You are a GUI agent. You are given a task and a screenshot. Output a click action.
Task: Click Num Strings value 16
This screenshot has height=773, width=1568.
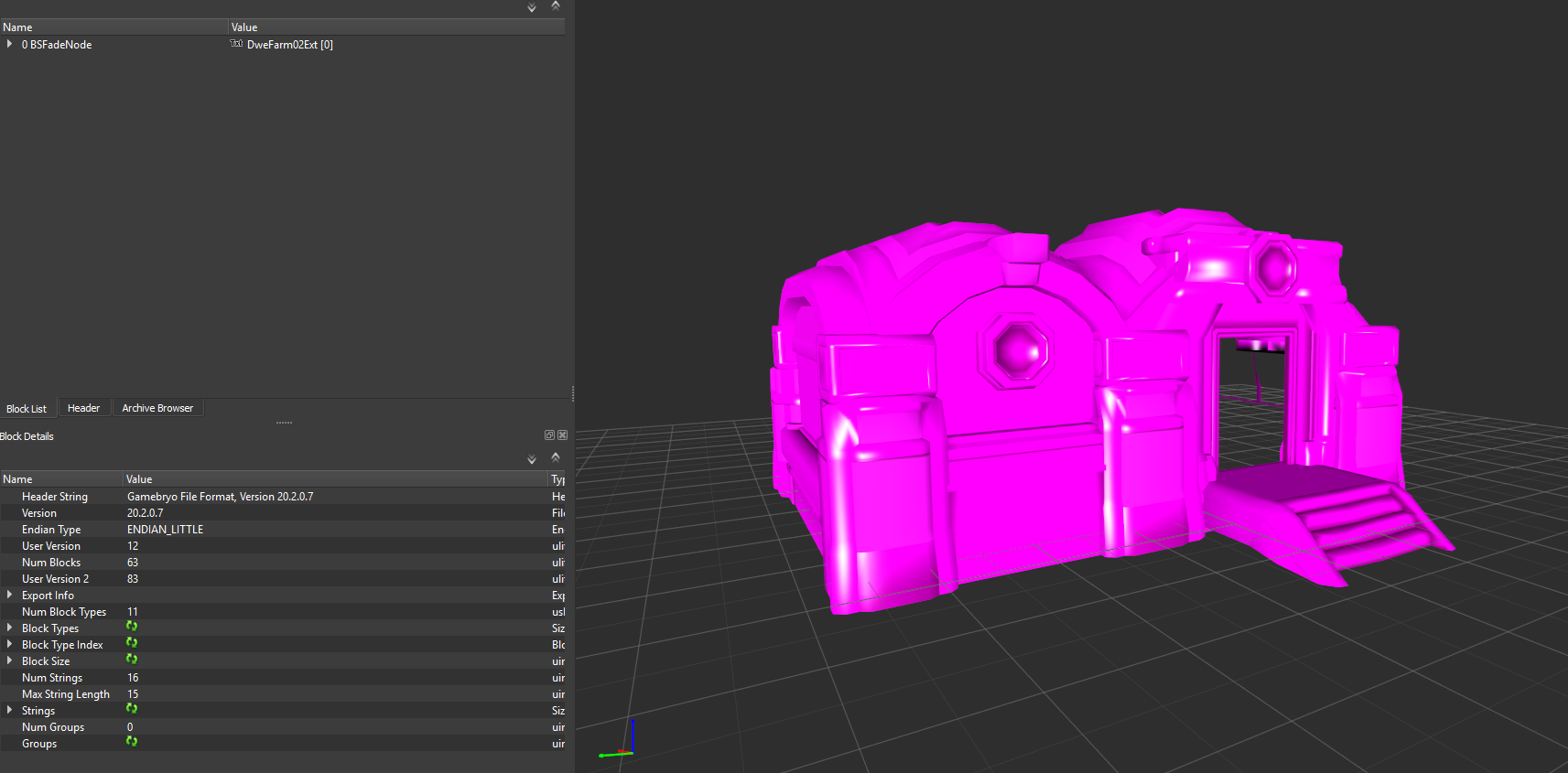pyautogui.click(x=133, y=678)
